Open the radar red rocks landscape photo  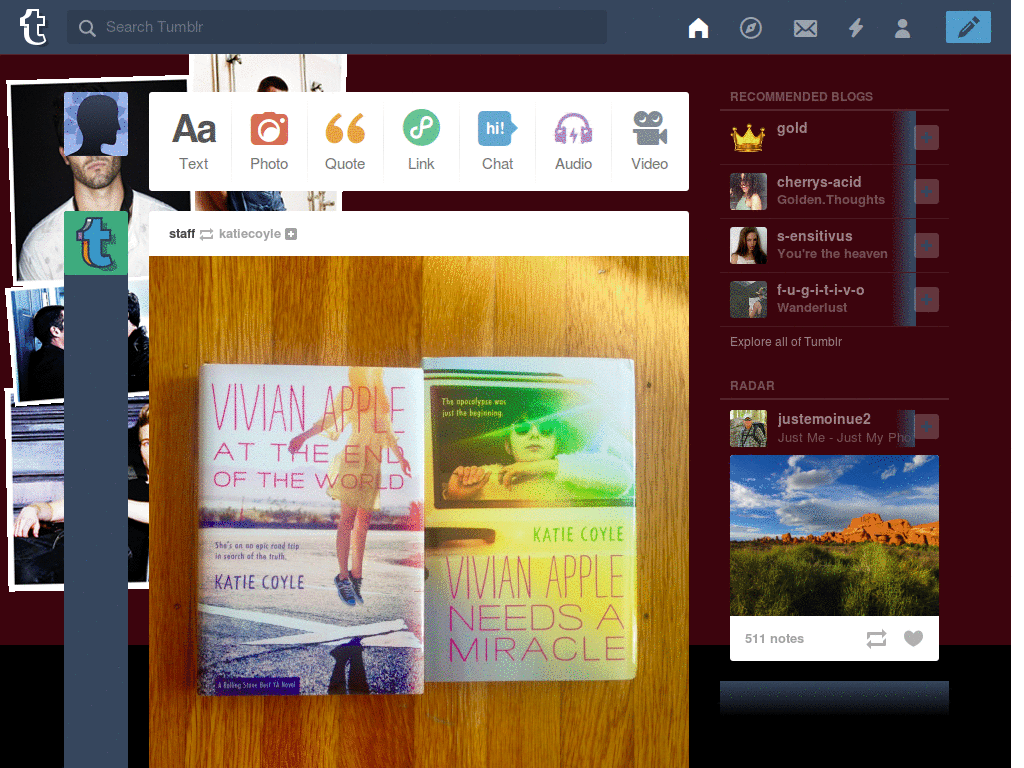point(834,536)
